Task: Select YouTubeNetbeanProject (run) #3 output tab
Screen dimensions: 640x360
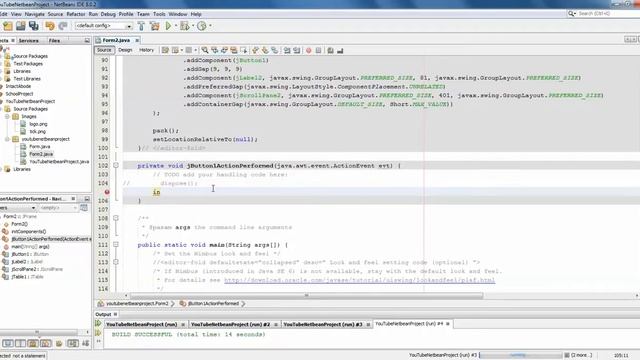Action: click(x=323, y=324)
